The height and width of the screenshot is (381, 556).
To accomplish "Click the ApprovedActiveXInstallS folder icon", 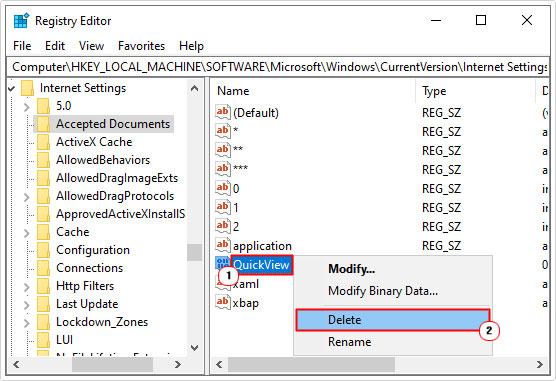I will 44,214.
